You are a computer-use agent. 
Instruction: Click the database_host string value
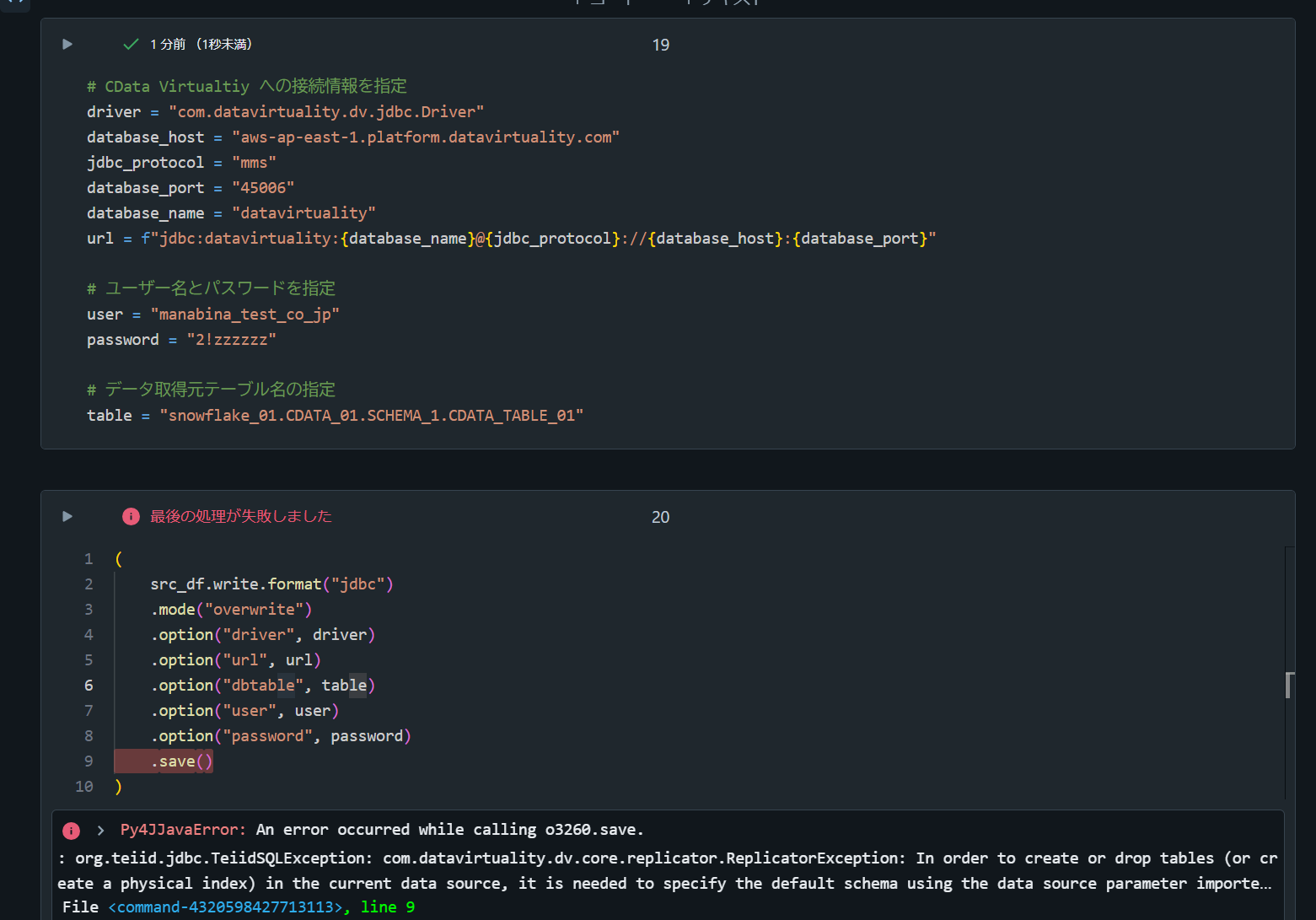click(426, 137)
